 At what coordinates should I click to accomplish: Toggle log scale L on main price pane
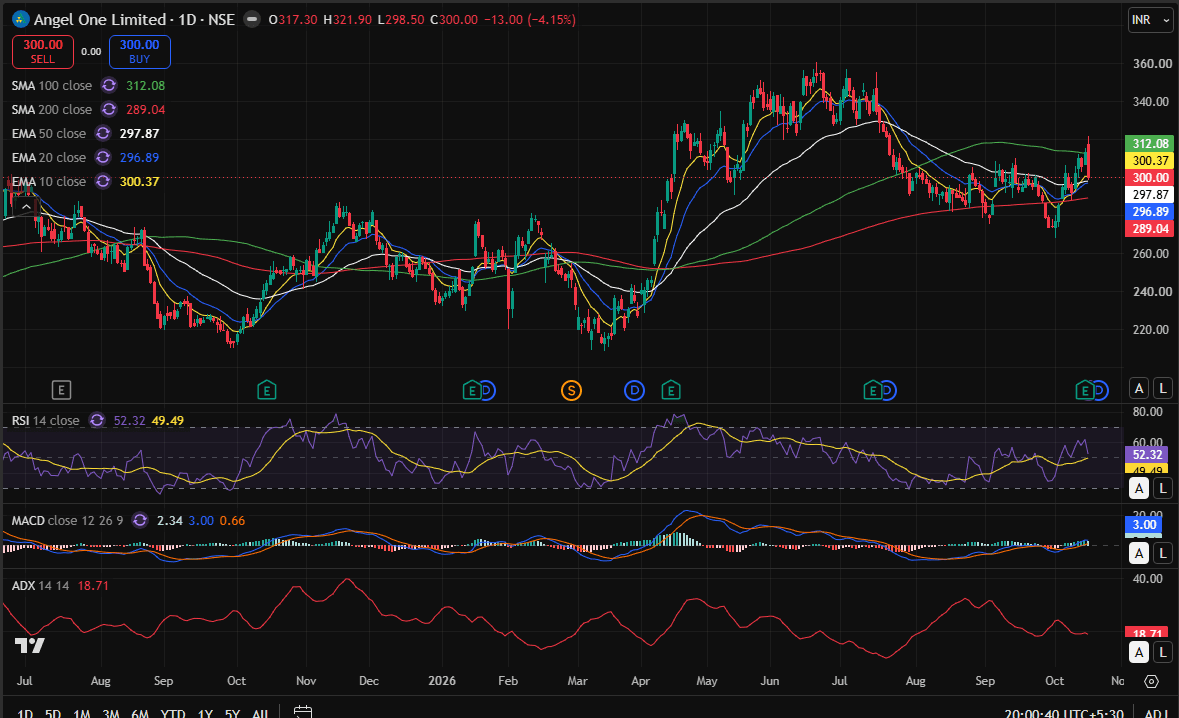point(1163,388)
